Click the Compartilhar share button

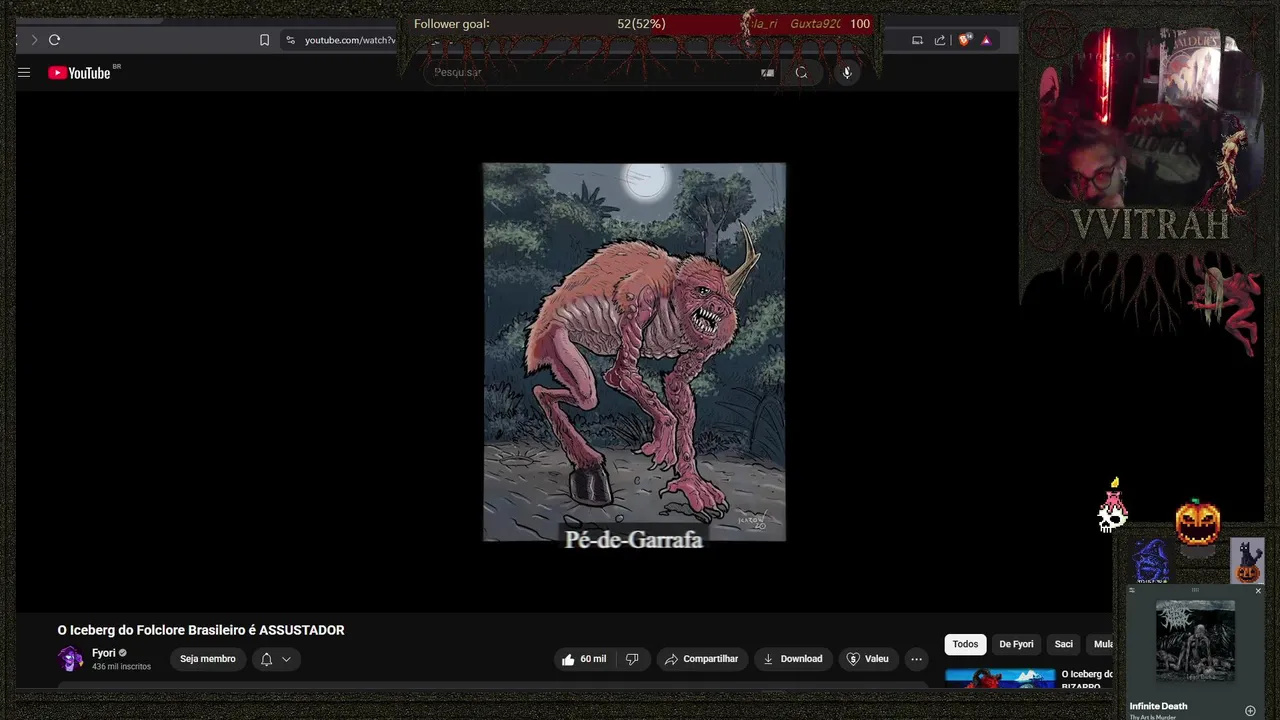[702, 659]
